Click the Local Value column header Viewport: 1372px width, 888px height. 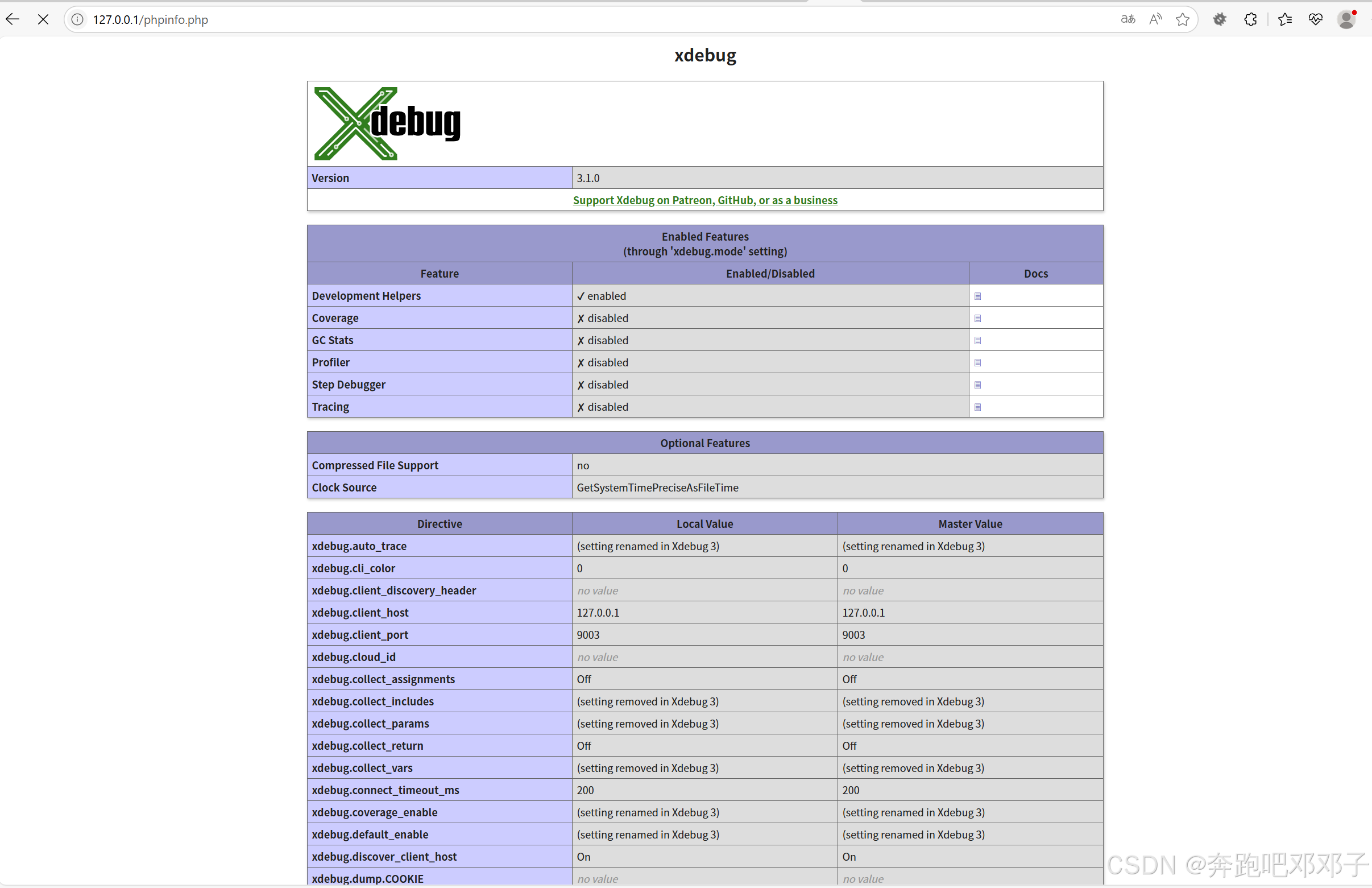pyautogui.click(x=704, y=523)
